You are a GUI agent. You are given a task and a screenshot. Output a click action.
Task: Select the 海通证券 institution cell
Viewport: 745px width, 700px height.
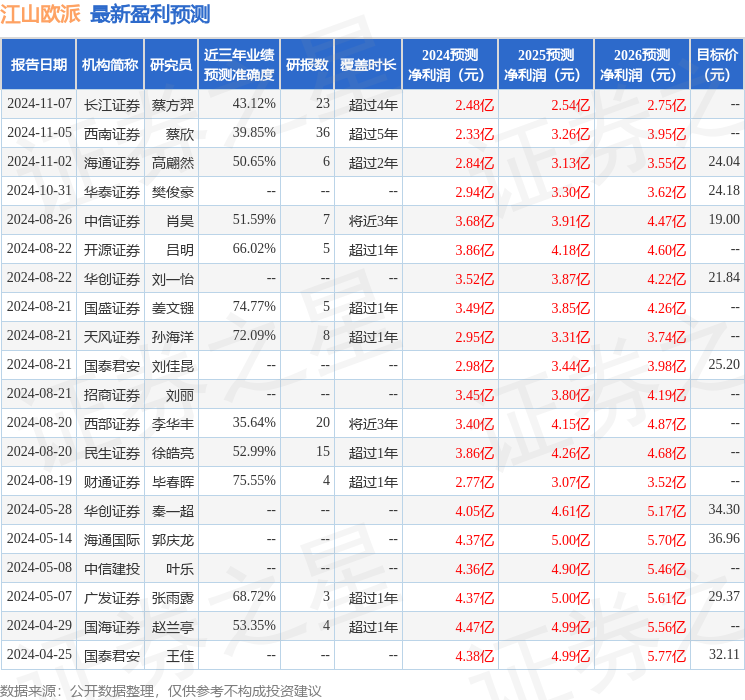point(112,163)
